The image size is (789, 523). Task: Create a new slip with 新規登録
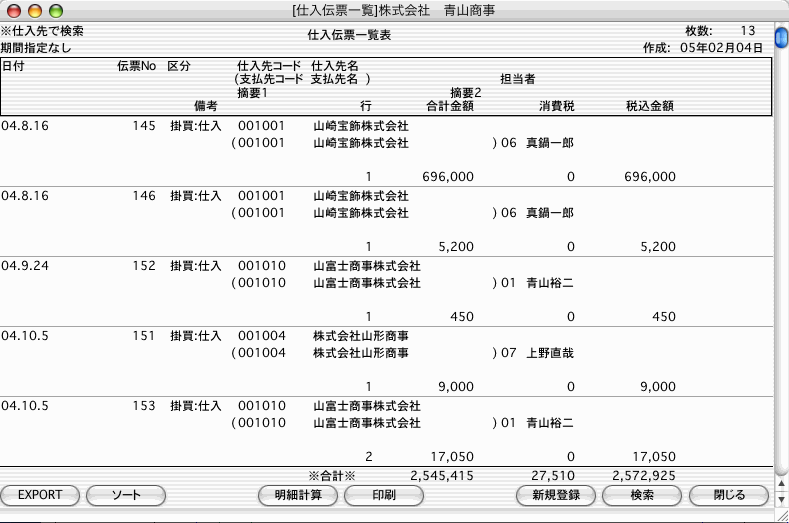click(556, 495)
